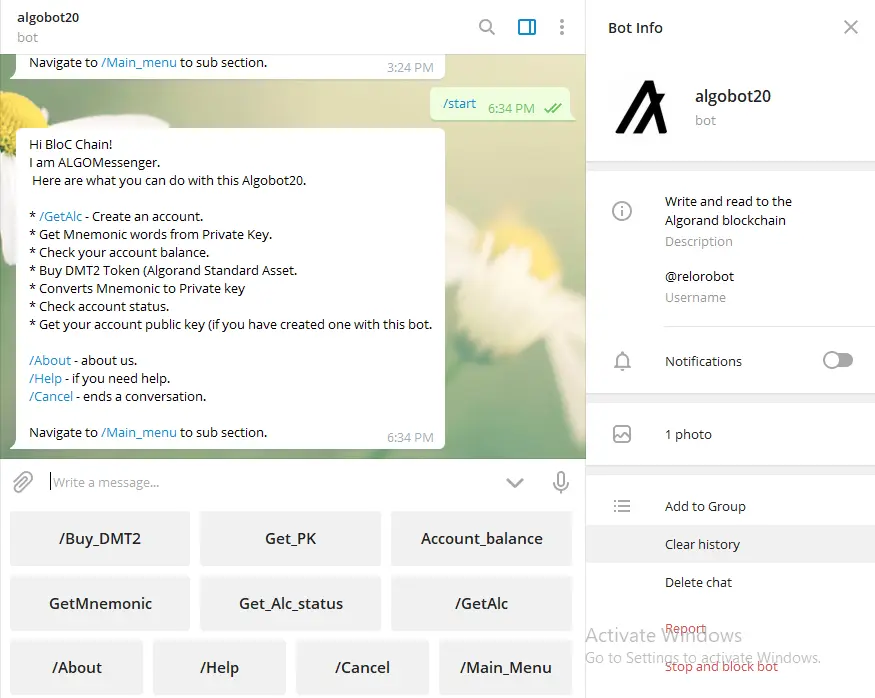
Task: Toggle the side panel icon in header
Action: (x=527, y=27)
